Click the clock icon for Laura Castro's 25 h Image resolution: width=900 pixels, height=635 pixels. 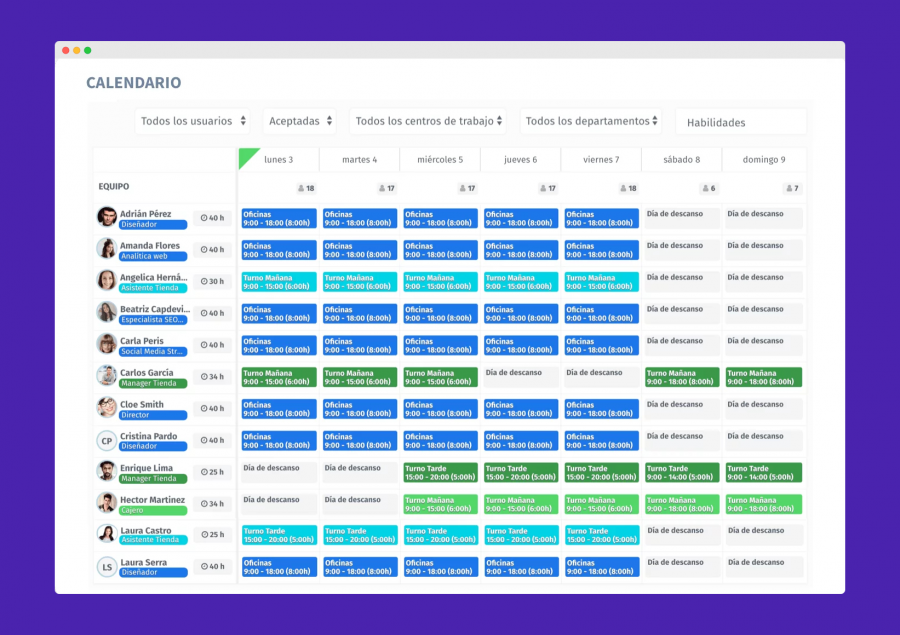(x=204, y=535)
